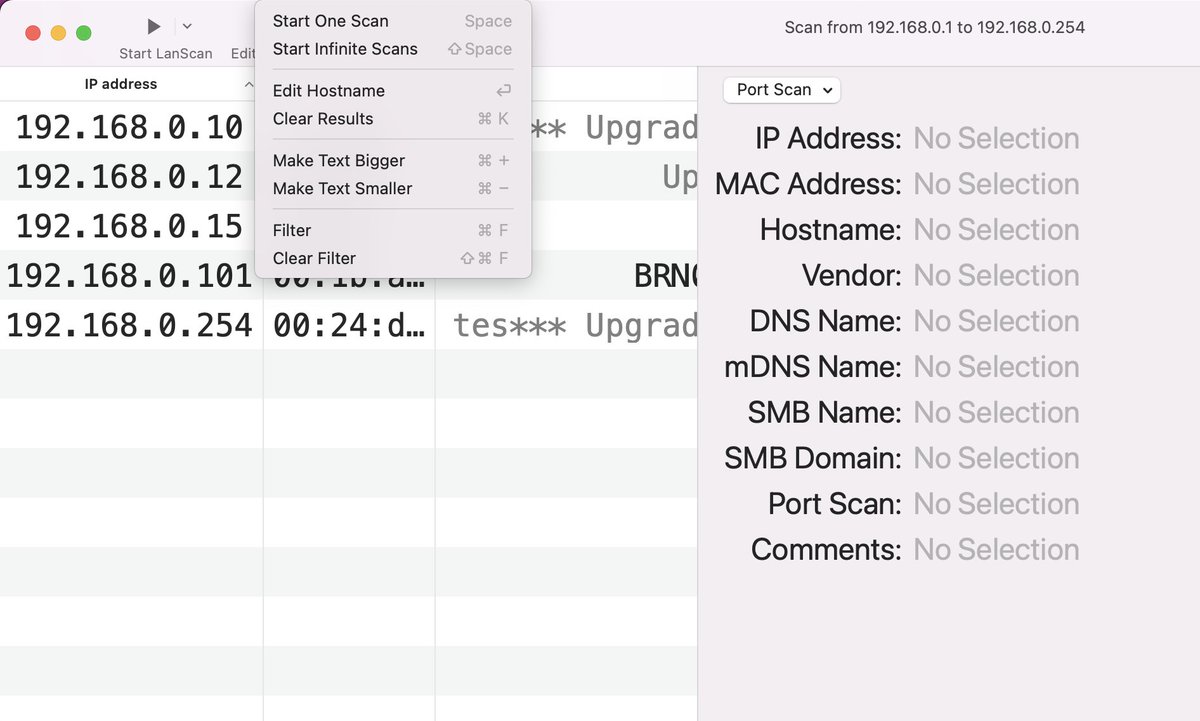Select Clear Results menu entry
1200x721 pixels.
point(393,119)
